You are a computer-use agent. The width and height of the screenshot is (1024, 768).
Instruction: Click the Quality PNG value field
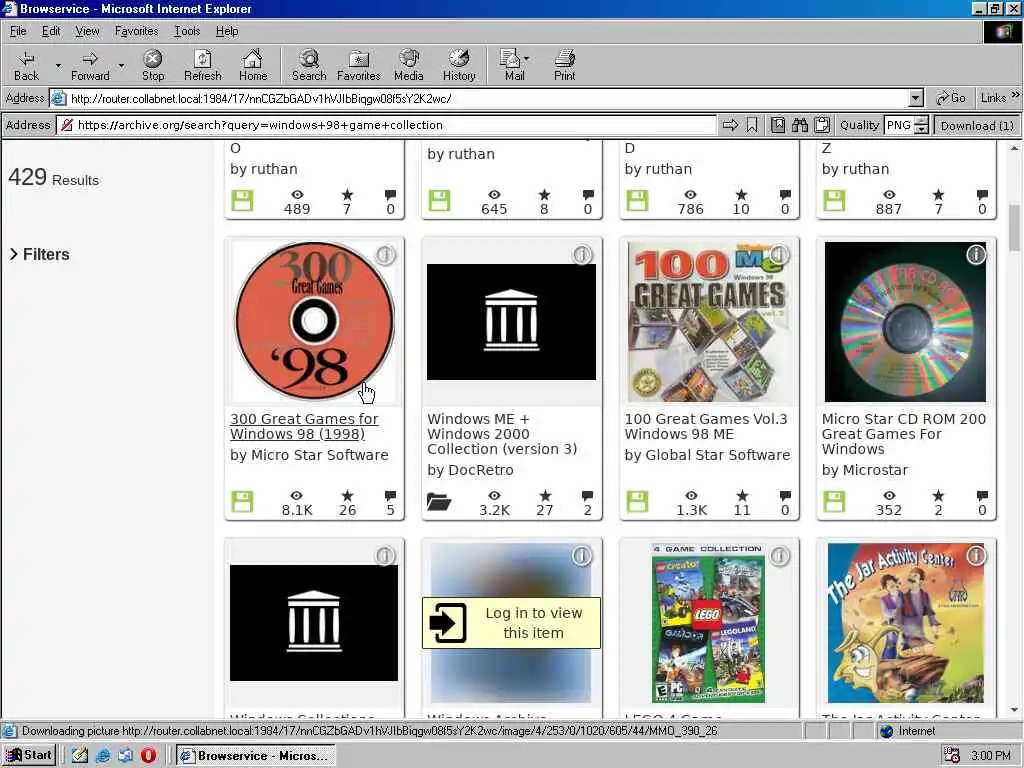(899, 125)
